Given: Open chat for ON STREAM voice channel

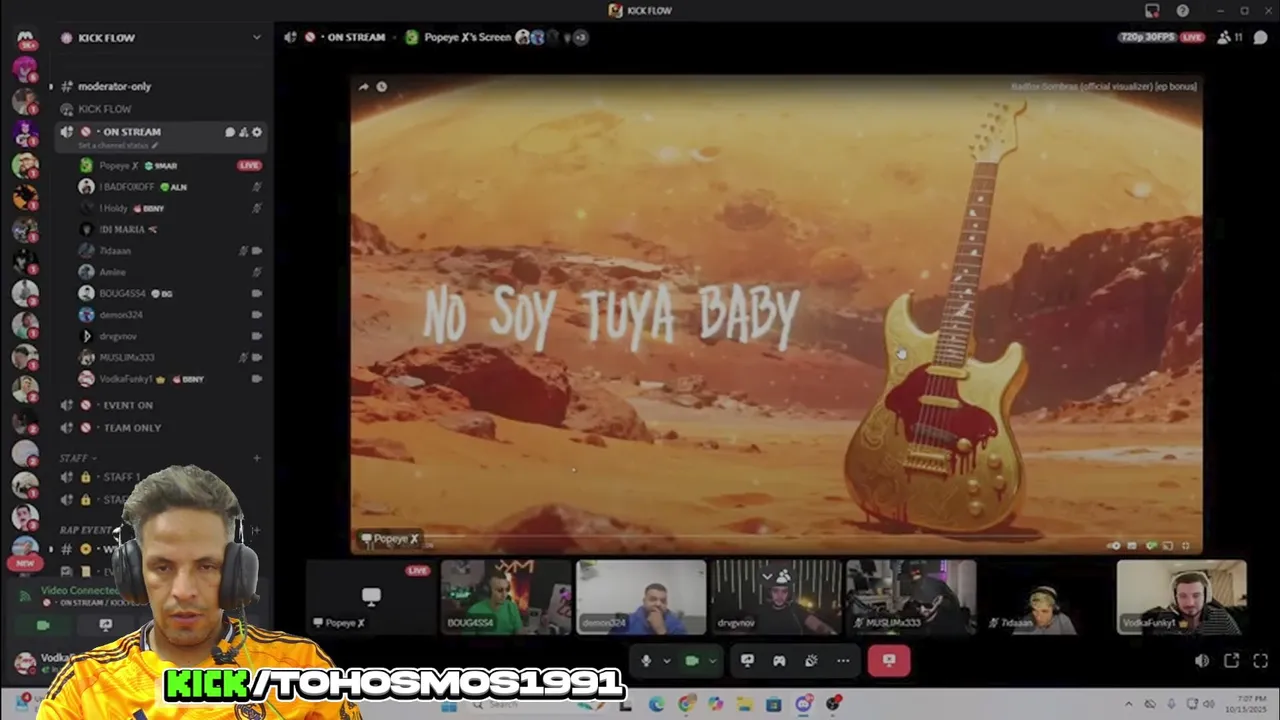Looking at the screenshot, I should (229, 132).
